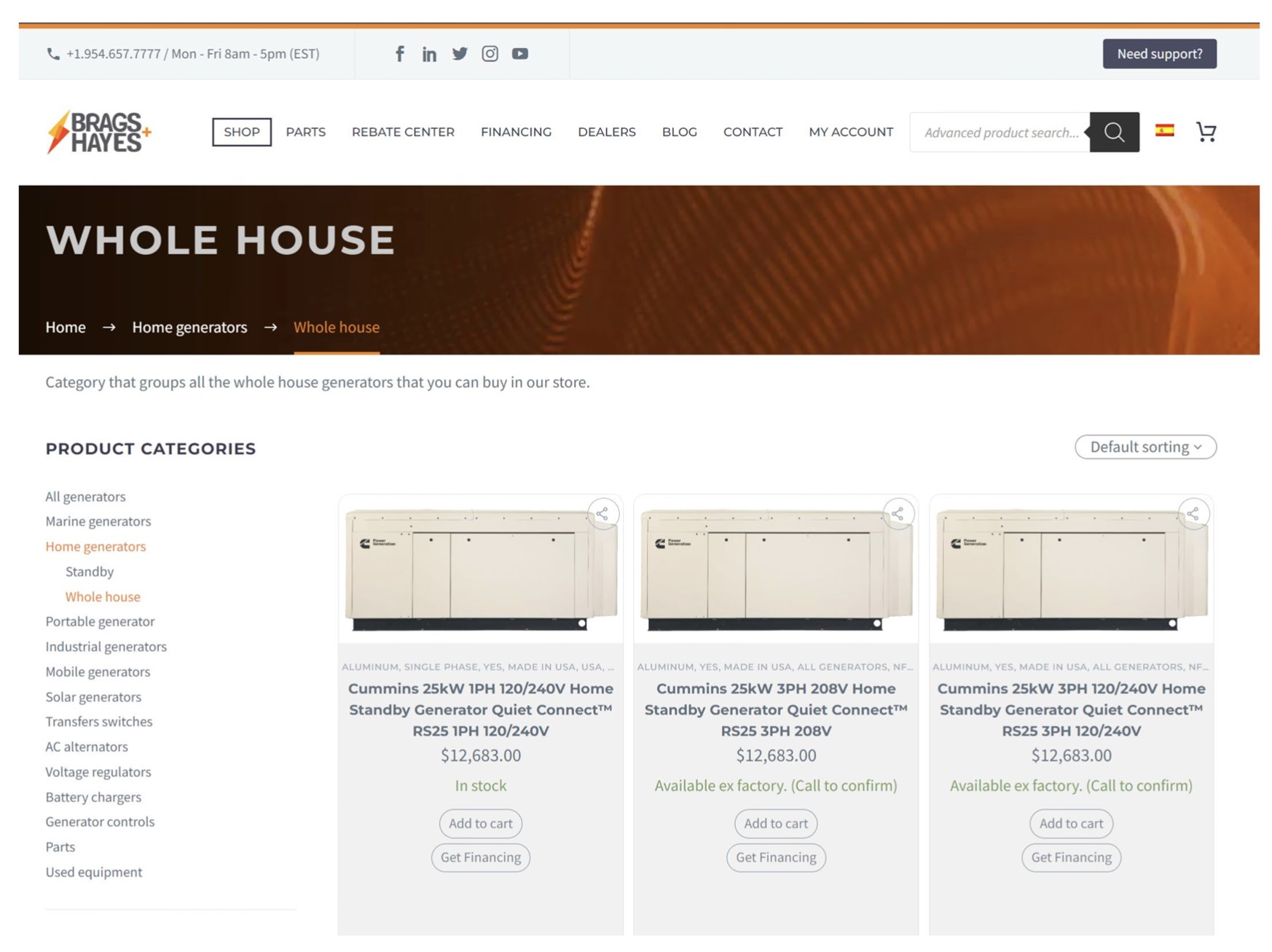Select Parts category in sidebar

coord(60,847)
